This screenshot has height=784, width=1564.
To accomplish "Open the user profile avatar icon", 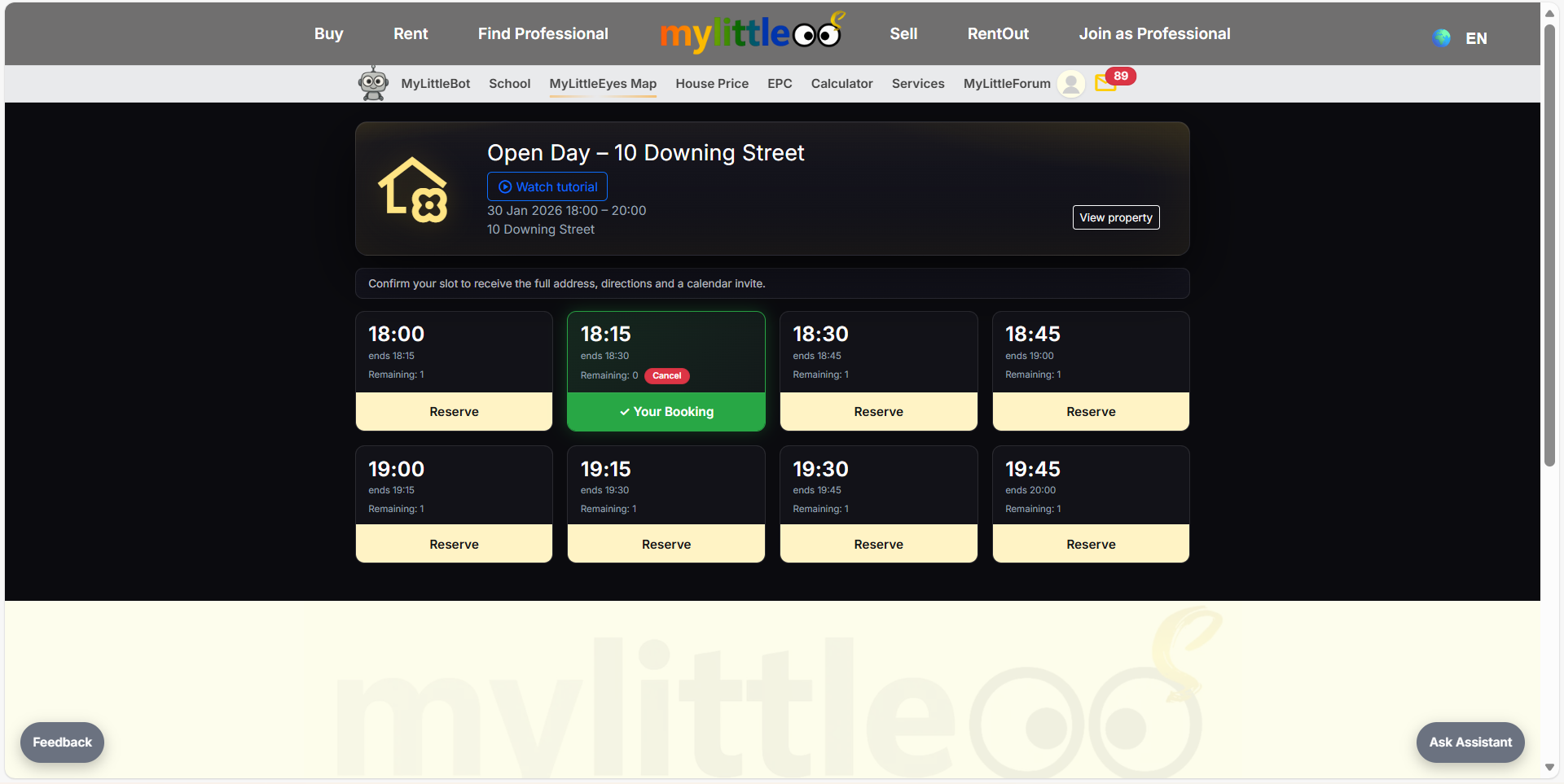I will (x=1071, y=84).
